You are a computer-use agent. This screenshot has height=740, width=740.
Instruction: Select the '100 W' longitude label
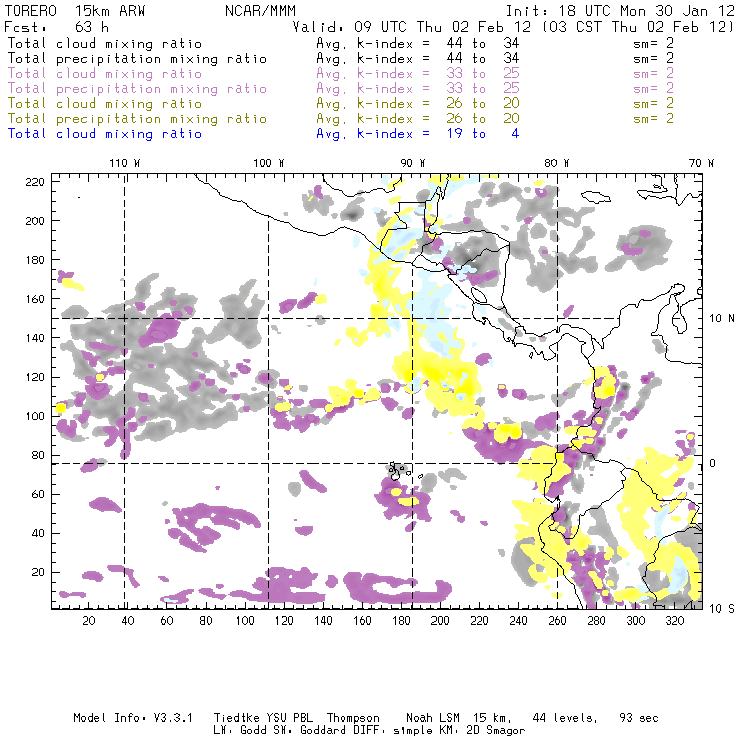click(x=269, y=163)
